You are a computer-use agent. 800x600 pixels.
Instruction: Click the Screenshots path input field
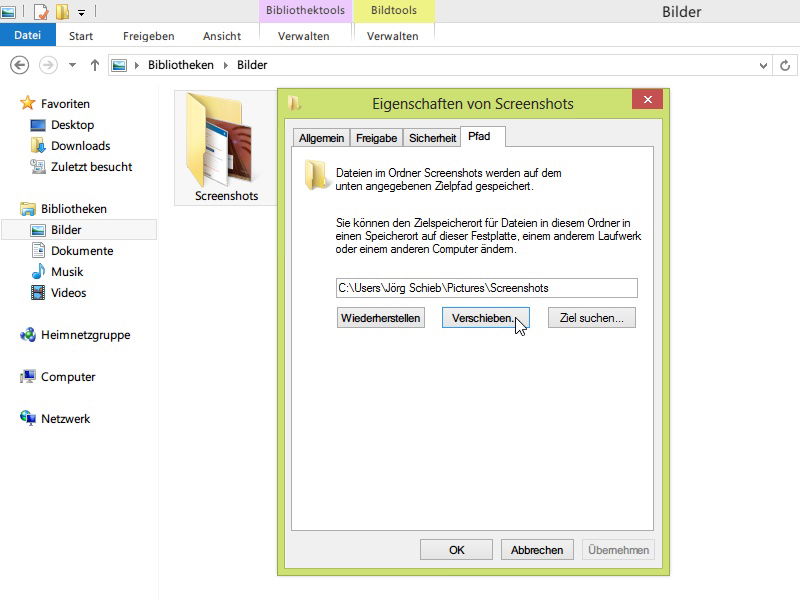point(487,288)
